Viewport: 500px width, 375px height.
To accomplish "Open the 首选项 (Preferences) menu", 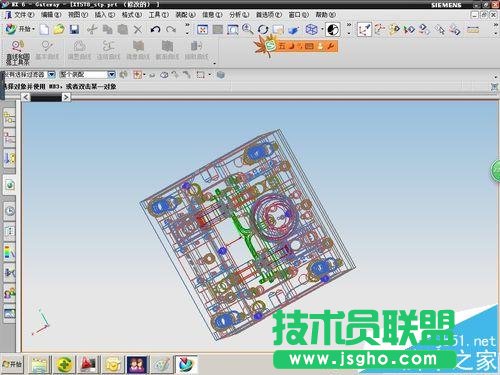I will pos(269,15).
